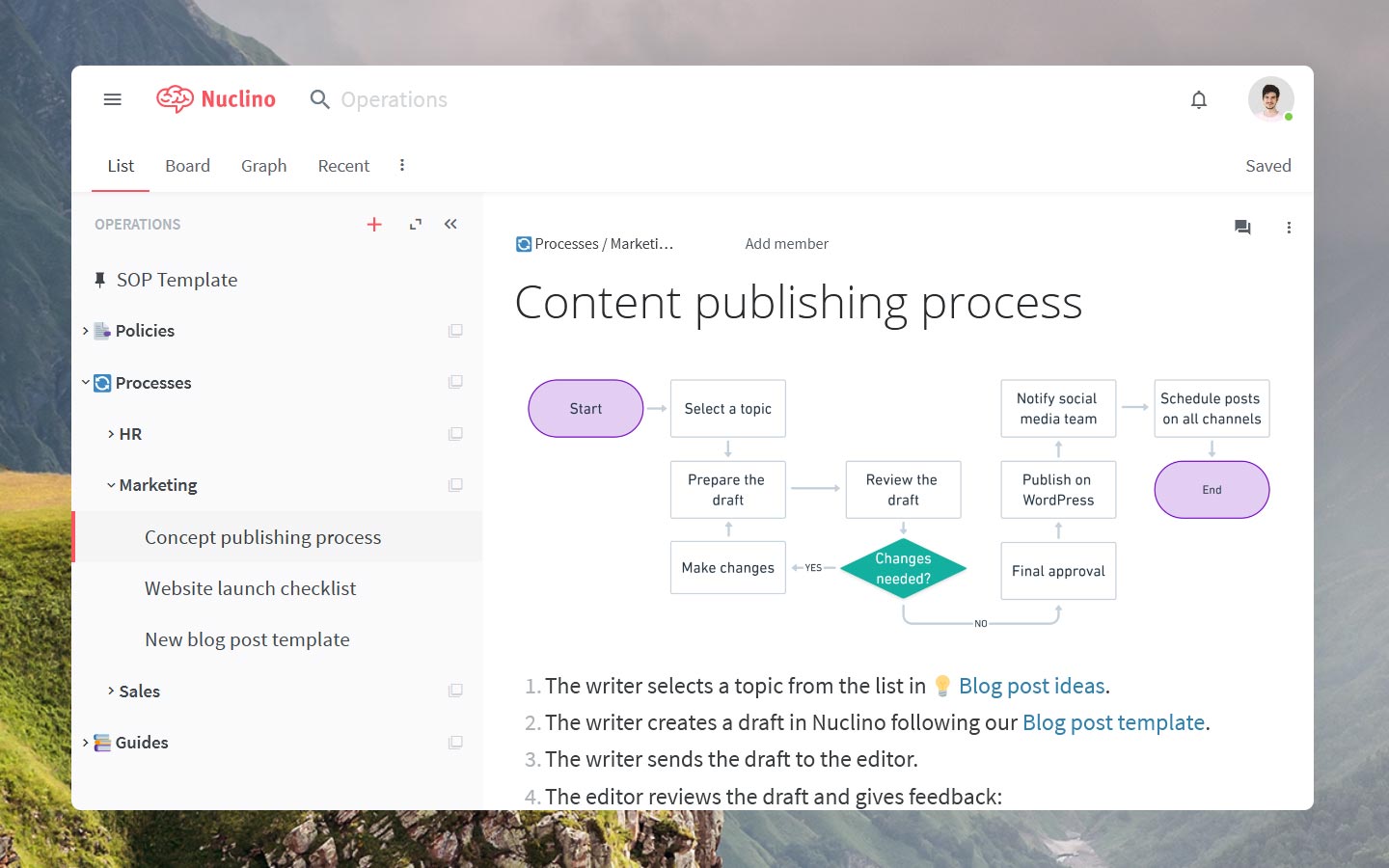Screen dimensions: 1389x868
Task: Click the pin icon next to SOP Template
Action: [x=100, y=279]
